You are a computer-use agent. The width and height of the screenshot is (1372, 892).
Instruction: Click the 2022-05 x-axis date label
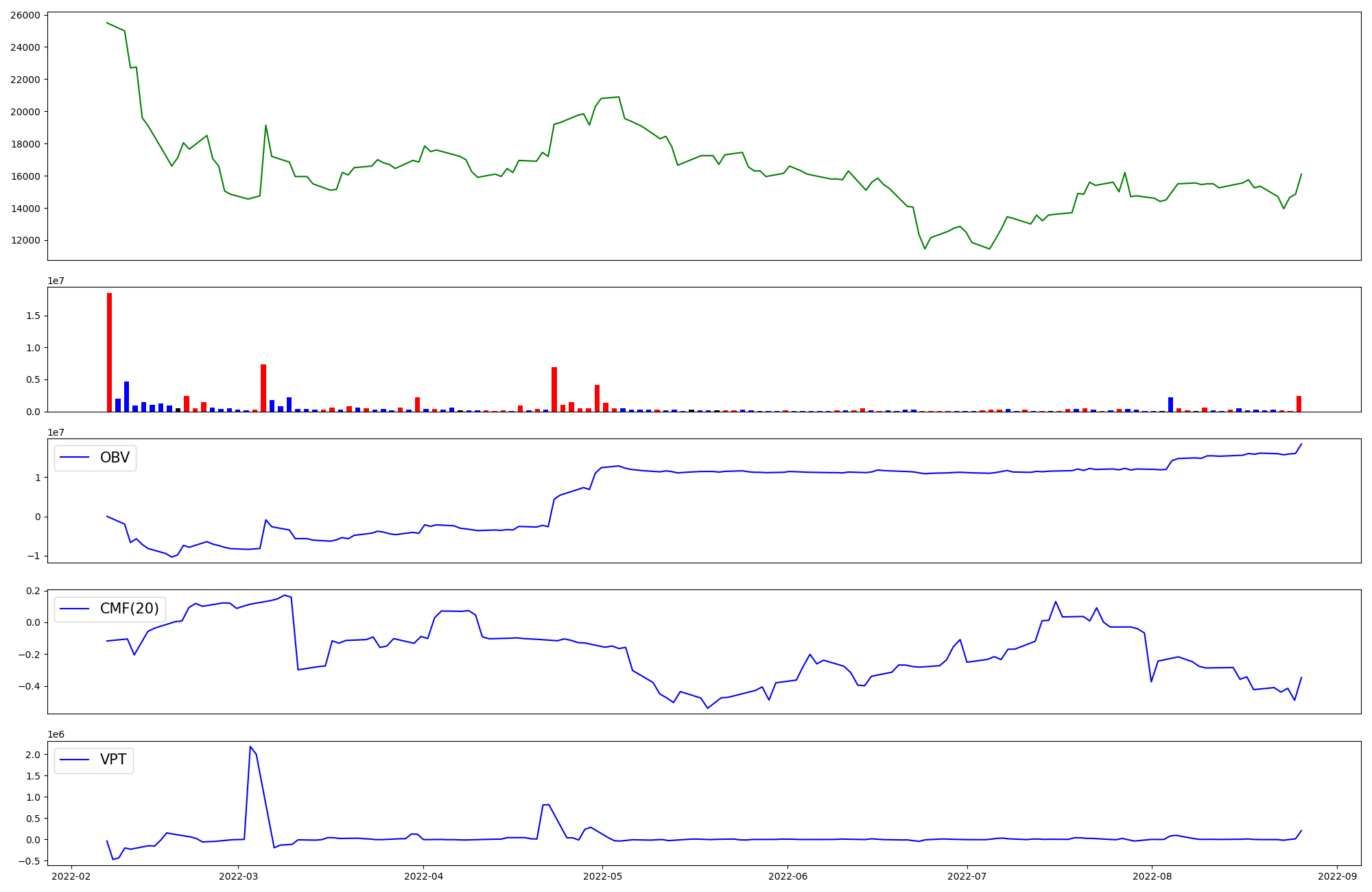[602, 876]
